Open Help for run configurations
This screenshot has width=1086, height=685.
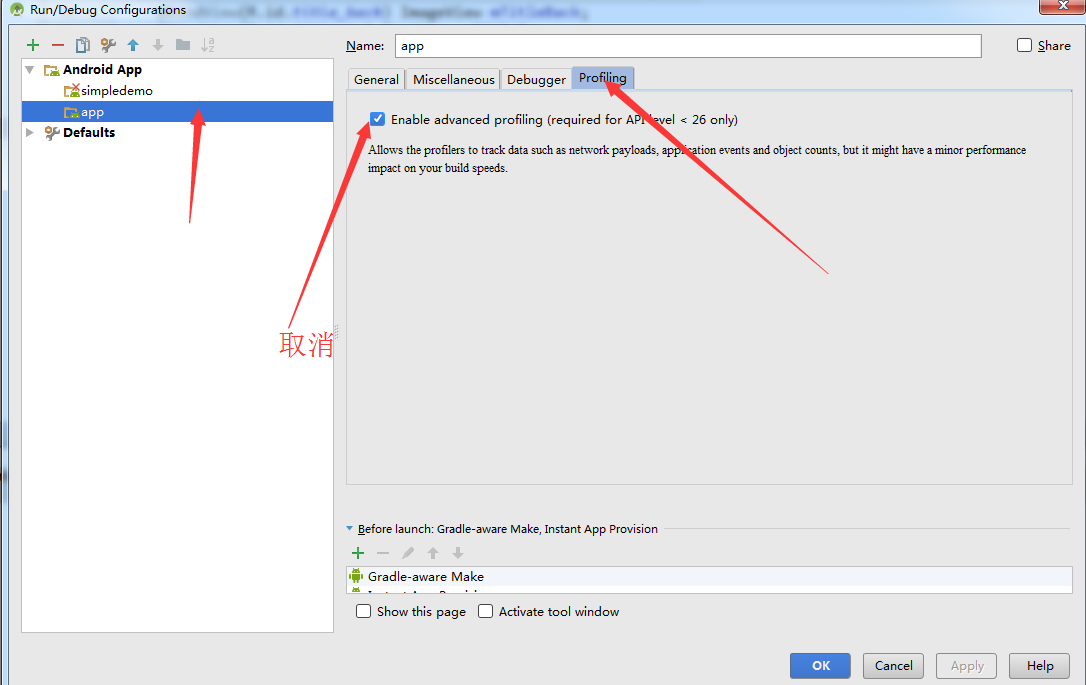point(1039,665)
